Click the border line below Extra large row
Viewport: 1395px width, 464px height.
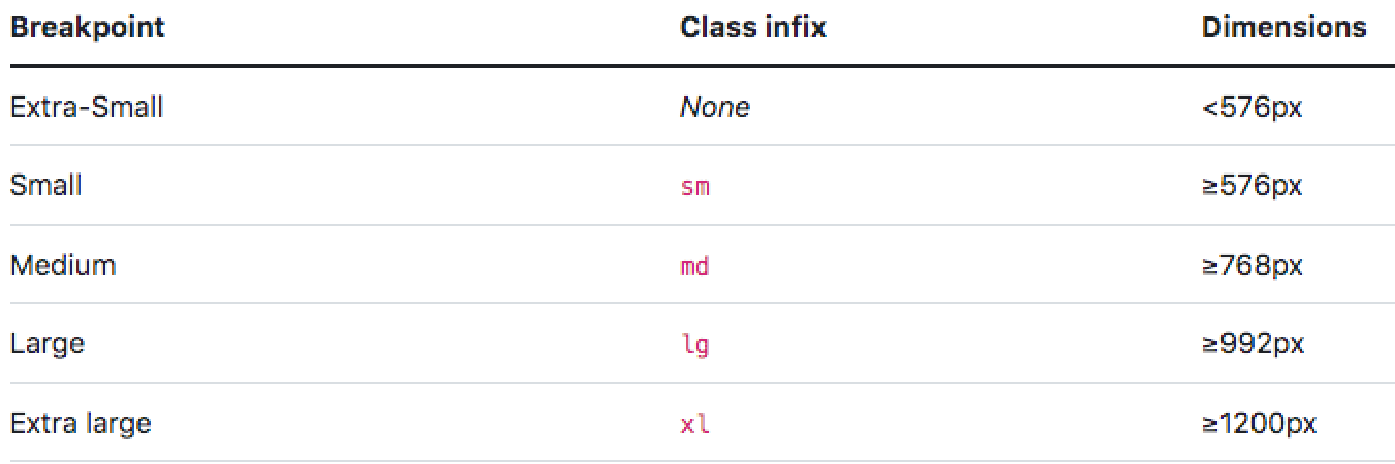[x=697, y=460]
